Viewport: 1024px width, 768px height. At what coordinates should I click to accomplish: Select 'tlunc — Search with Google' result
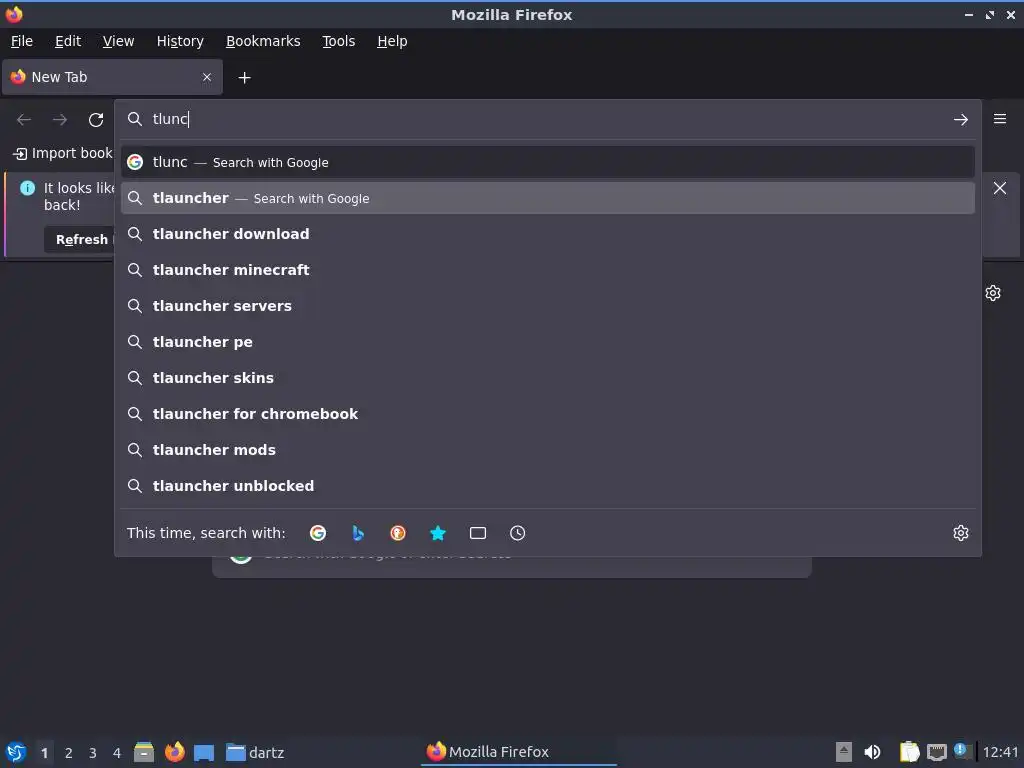pos(547,162)
